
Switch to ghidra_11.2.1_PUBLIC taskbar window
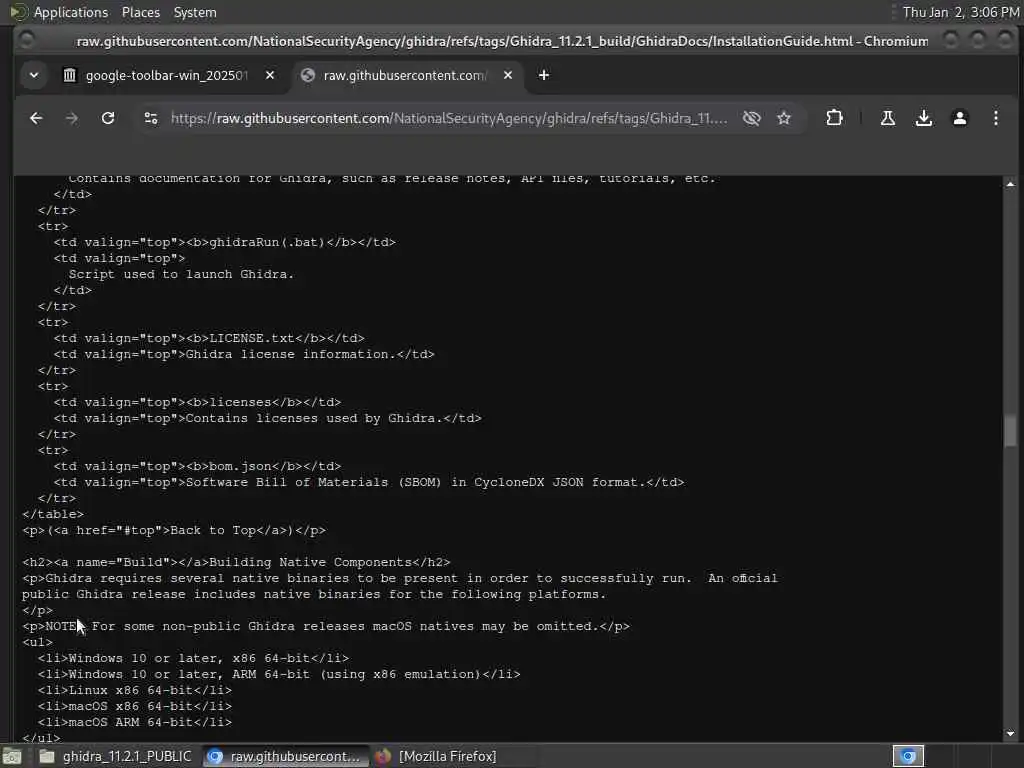click(116, 756)
